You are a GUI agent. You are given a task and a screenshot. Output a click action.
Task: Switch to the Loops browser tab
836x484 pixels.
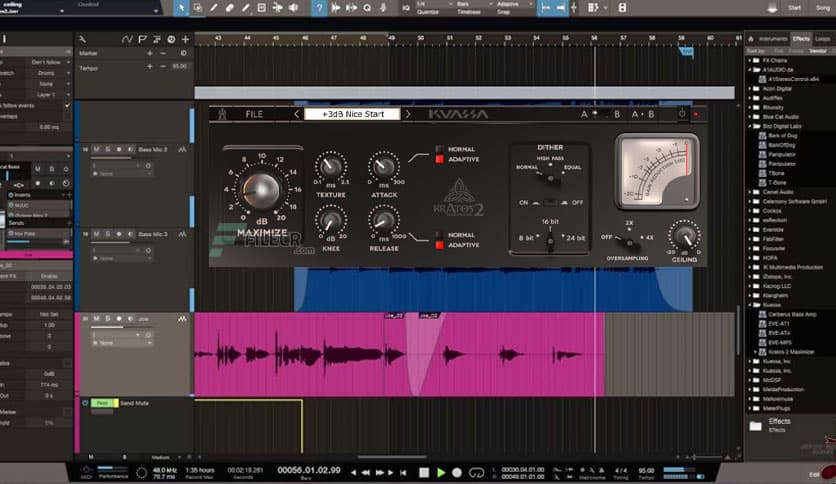click(823, 39)
